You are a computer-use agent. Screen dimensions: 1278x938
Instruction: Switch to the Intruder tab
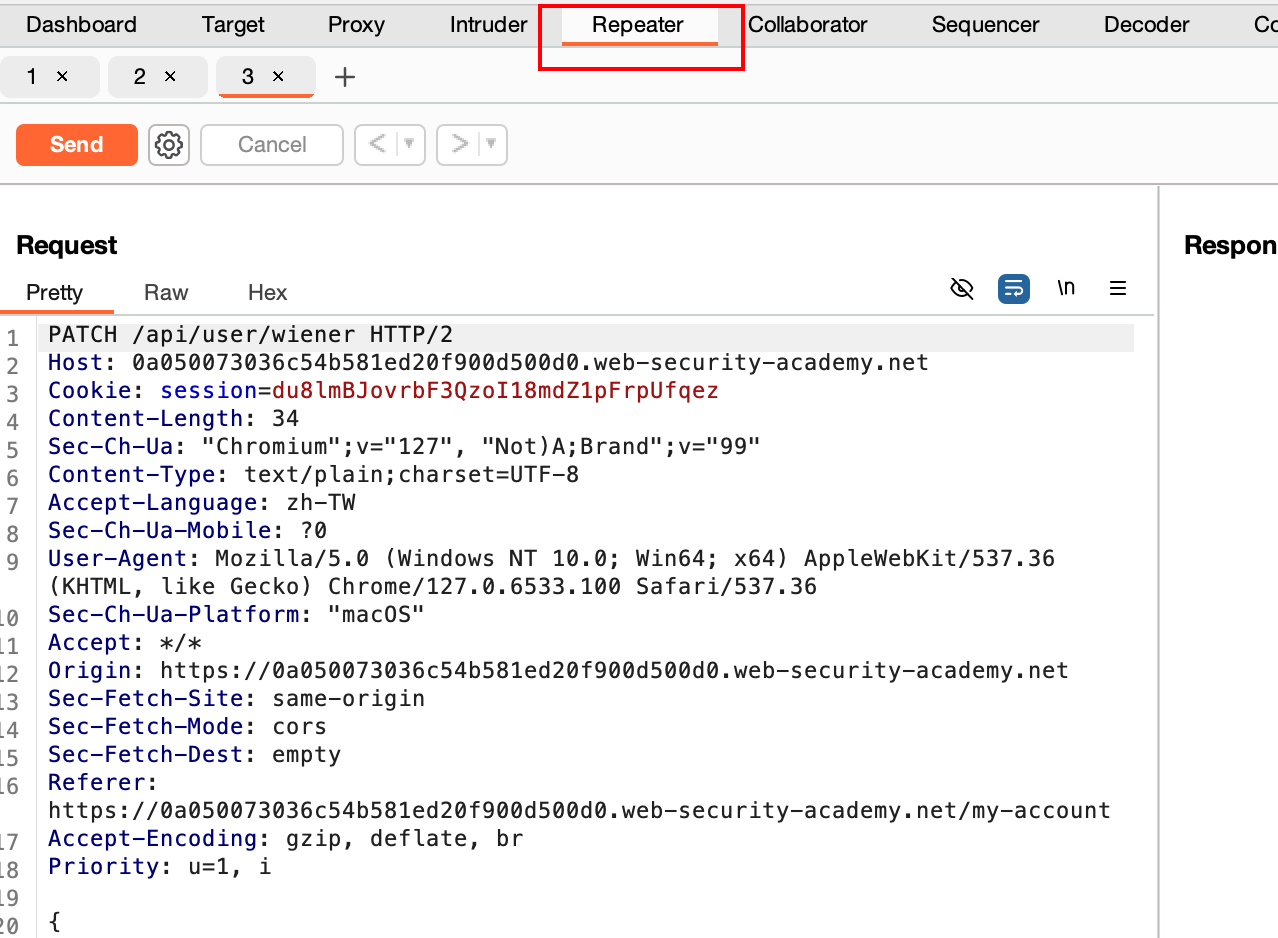point(488,25)
